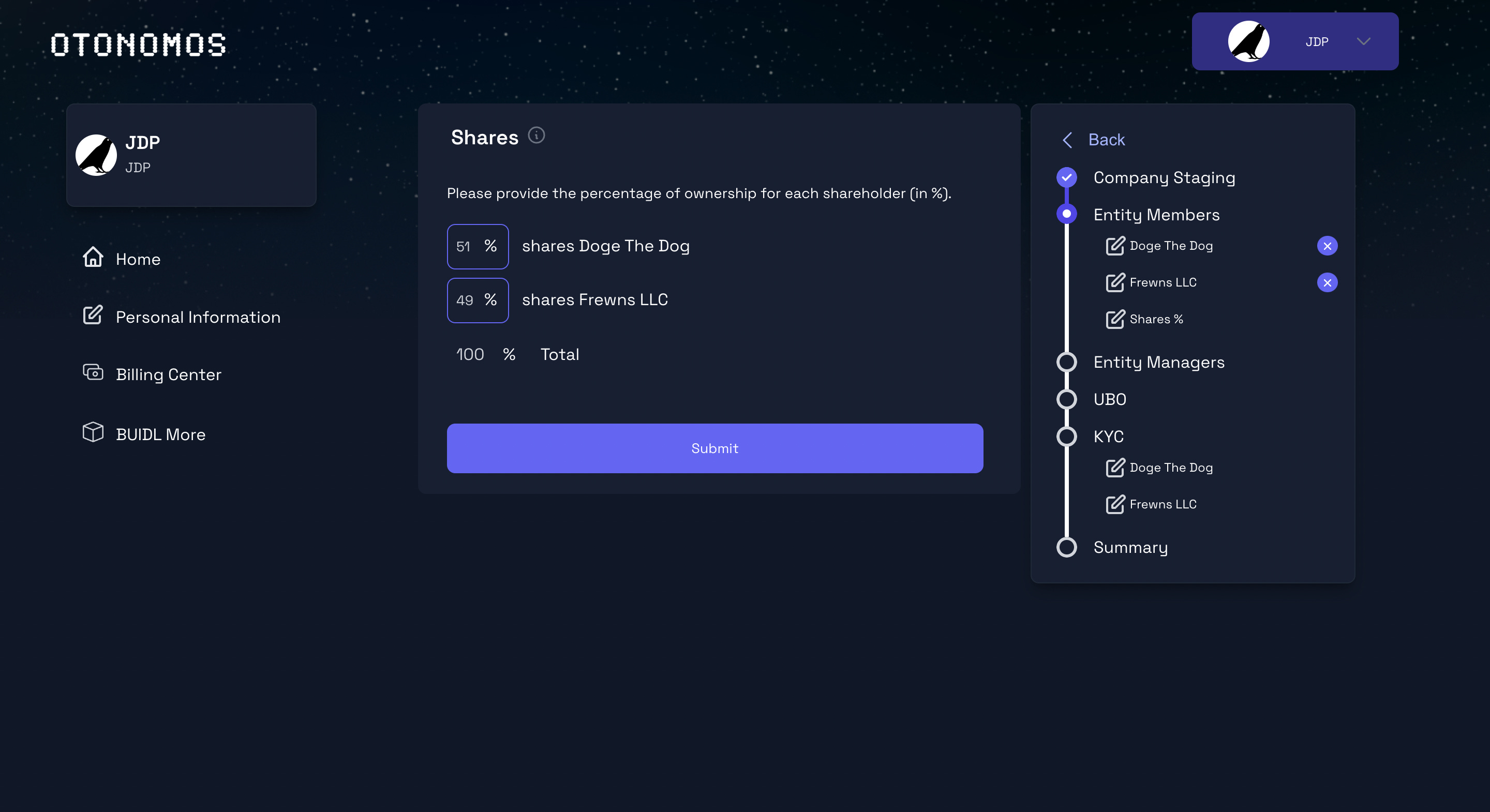Open Personal Information menu item
The image size is (1490, 812).
tap(197, 317)
